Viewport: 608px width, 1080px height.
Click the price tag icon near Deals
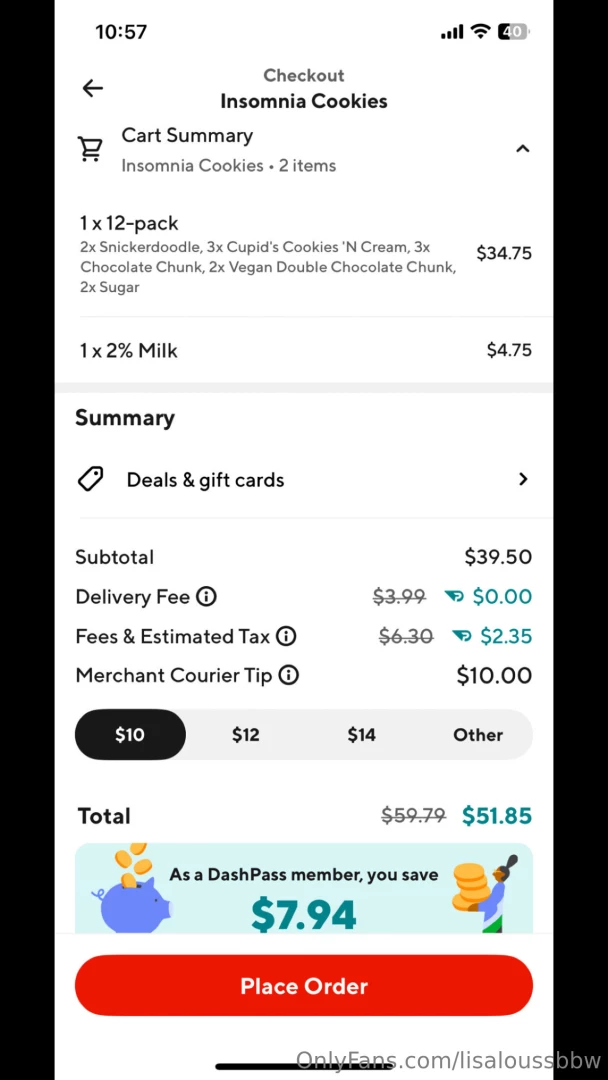pos(90,479)
